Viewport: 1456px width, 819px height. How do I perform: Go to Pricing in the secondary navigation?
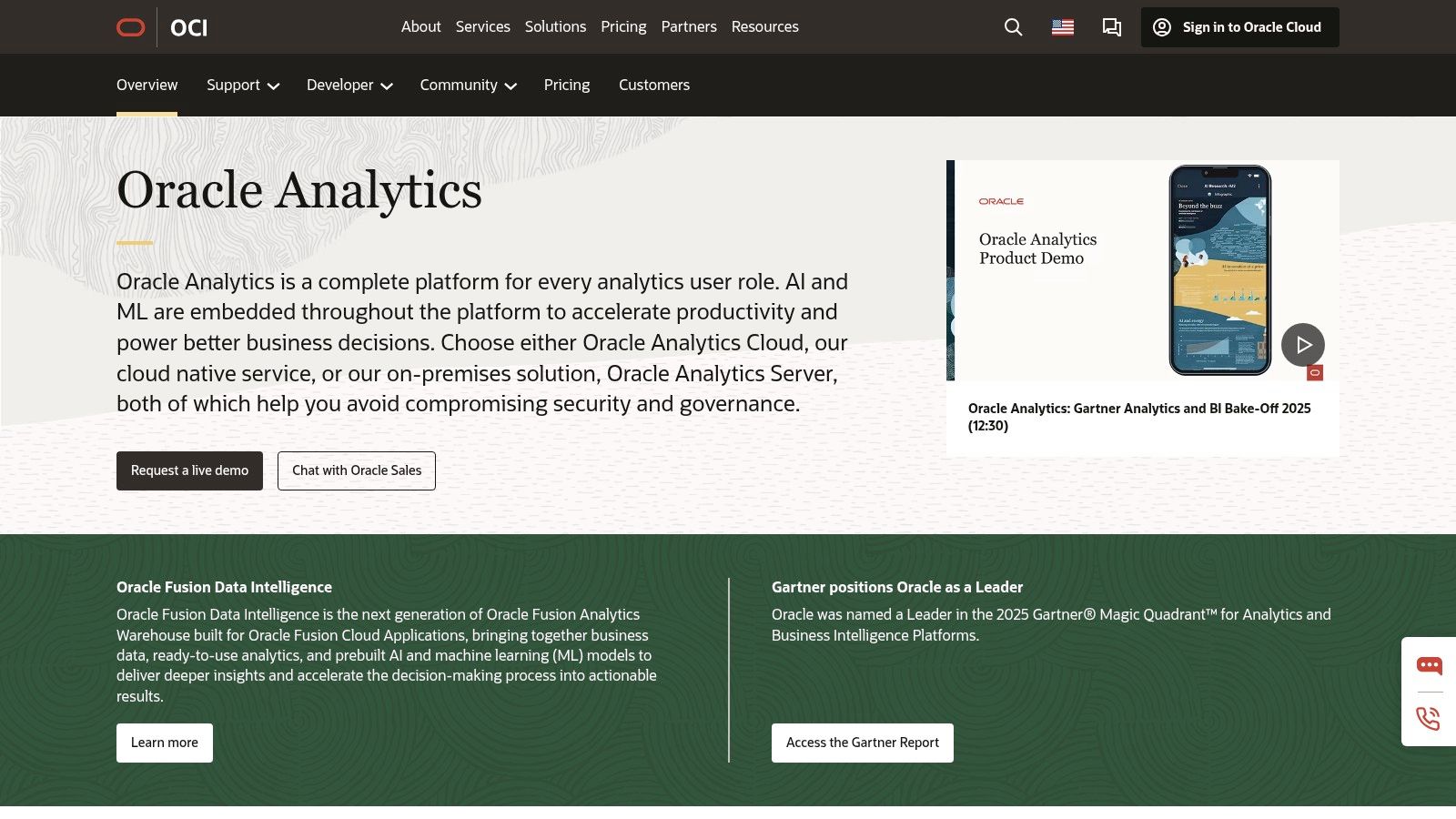pyautogui.click(x=567, y=85)
